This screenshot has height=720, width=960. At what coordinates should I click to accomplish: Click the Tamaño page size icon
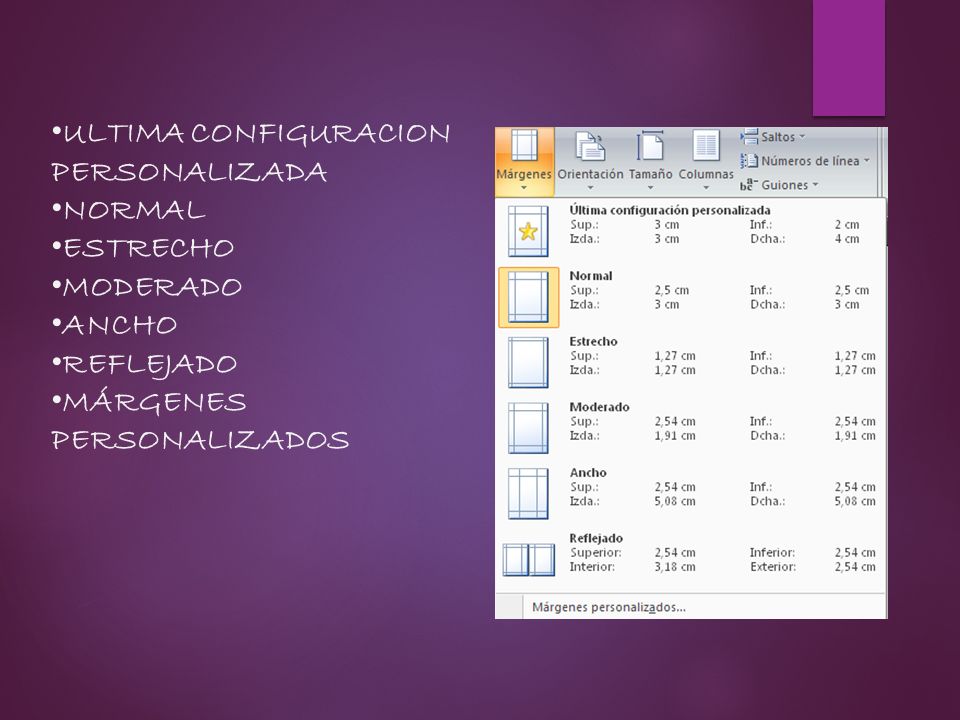(x=650, y=146)
